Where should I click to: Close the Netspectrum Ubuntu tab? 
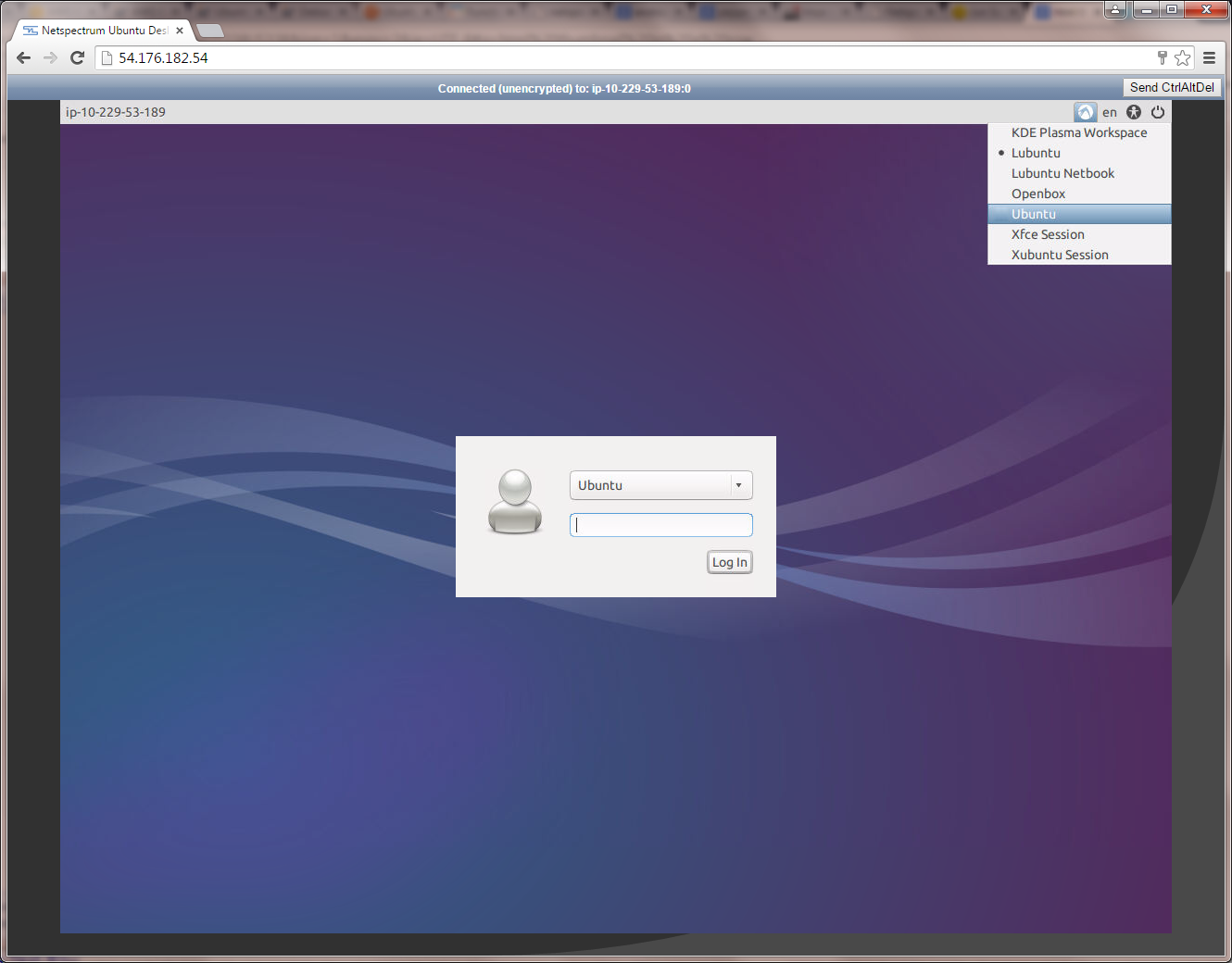point(180,31)
